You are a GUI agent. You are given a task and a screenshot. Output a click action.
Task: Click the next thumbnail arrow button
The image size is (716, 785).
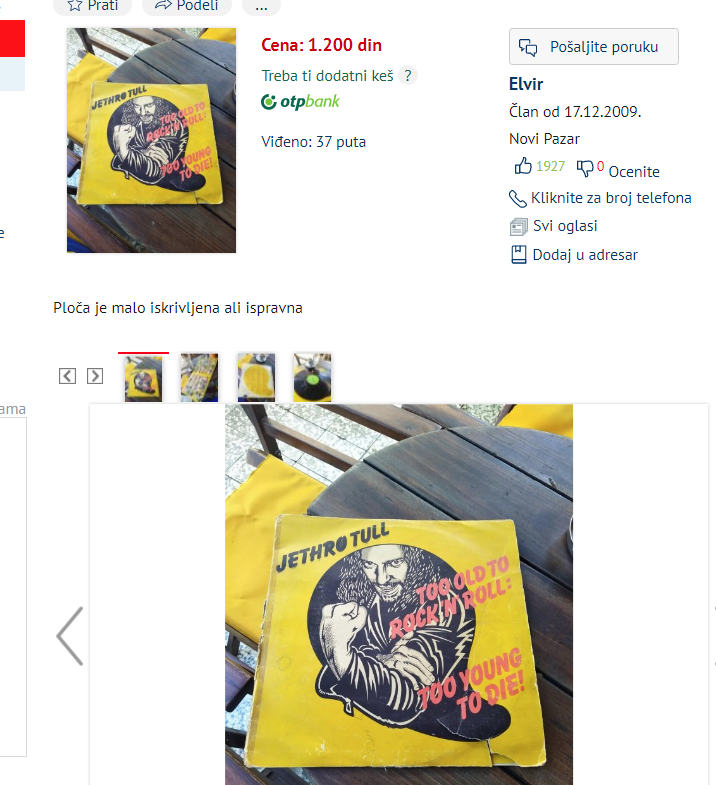(95, 376)
